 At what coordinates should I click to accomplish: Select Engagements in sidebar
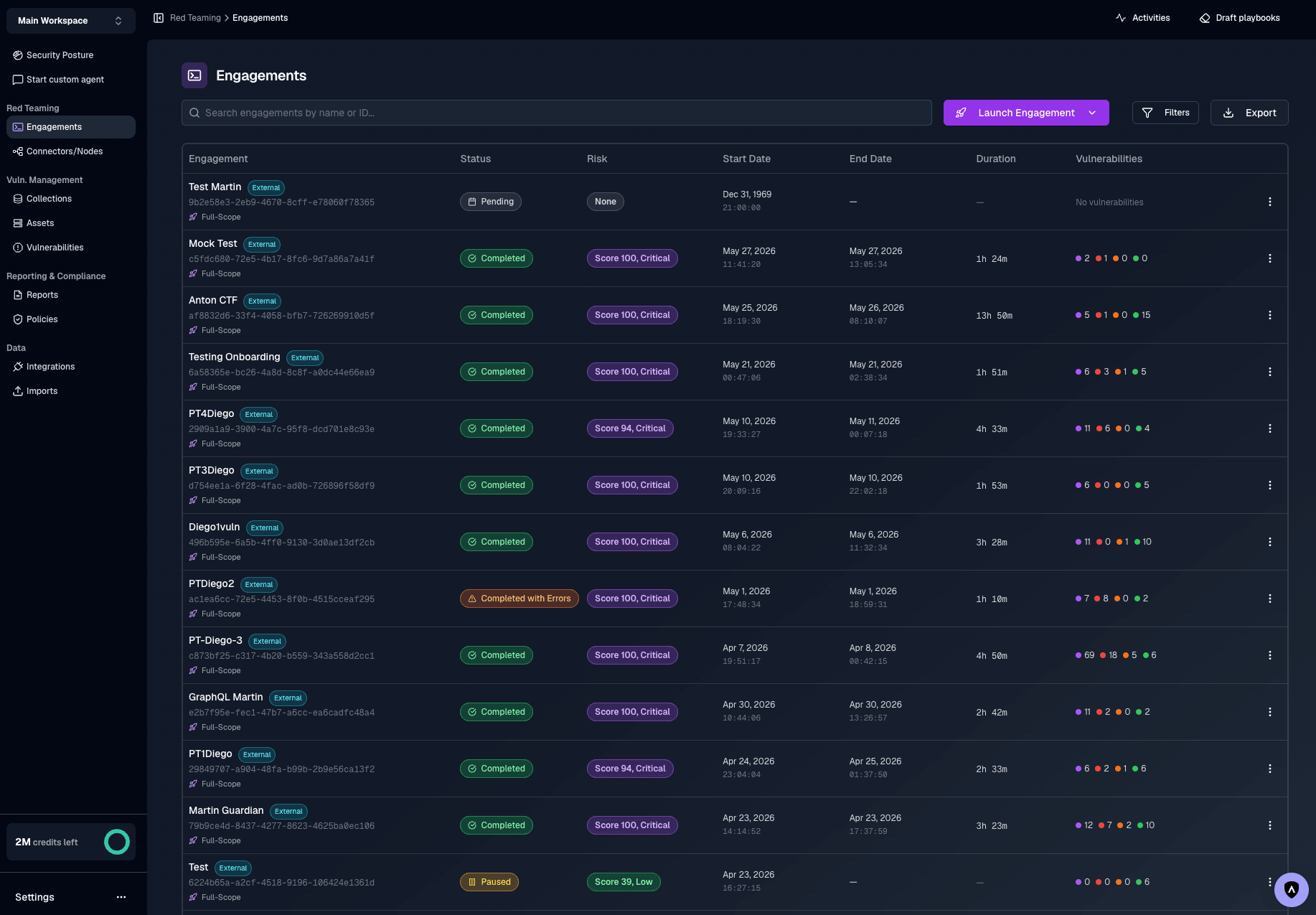point(70,127)
